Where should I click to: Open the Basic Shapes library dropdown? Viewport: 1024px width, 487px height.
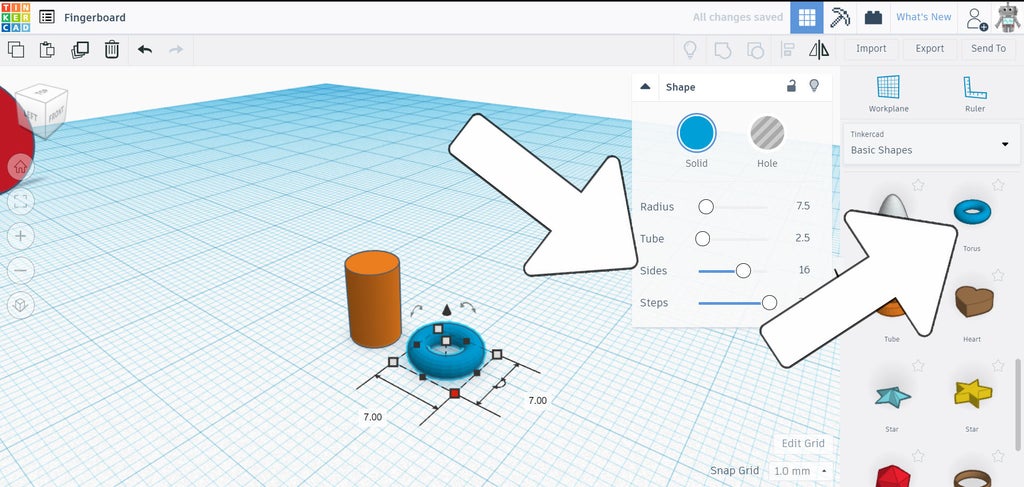932,144
